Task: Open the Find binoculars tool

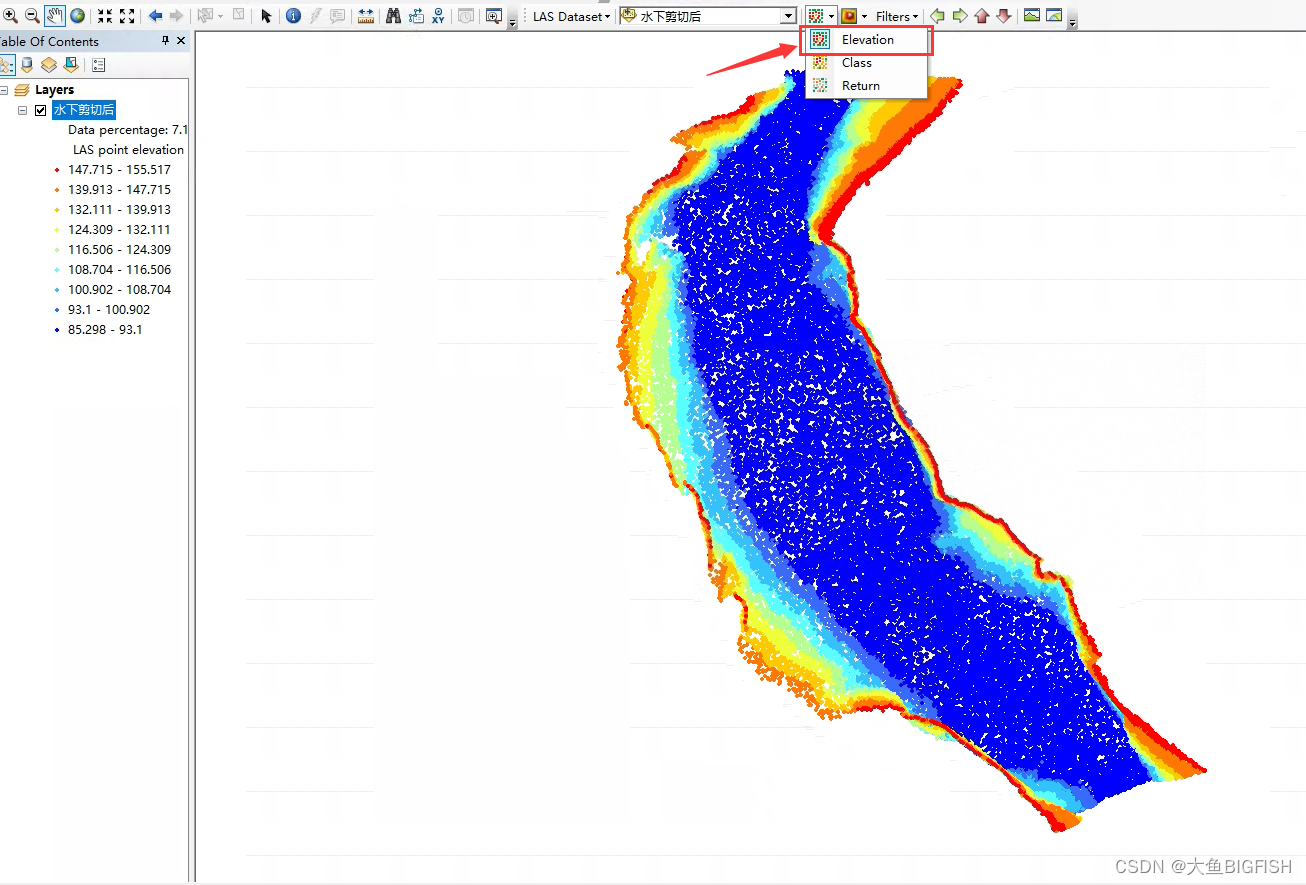Action: [x=392, y=16]
